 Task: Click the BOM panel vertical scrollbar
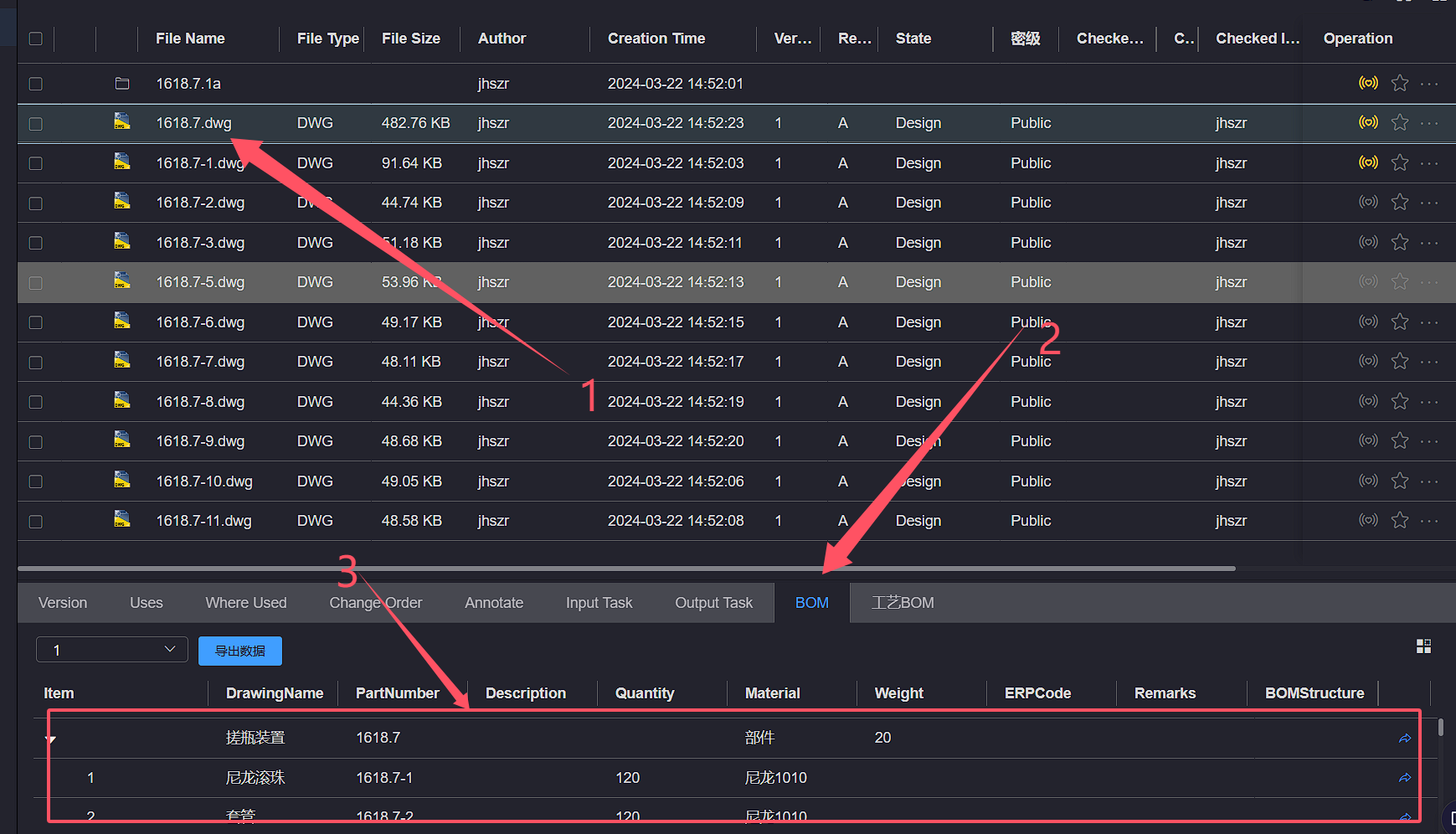[x=1441, y=727]
